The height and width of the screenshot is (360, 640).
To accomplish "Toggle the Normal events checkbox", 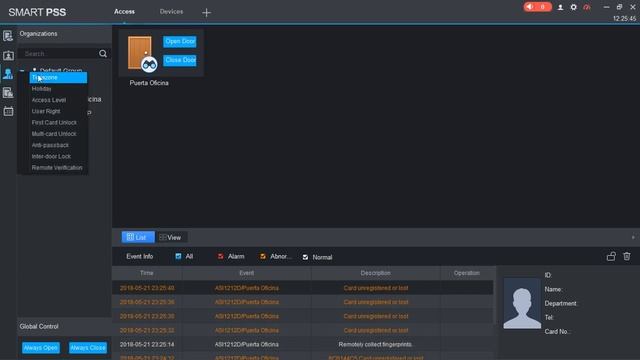I will tap(305, 257).
